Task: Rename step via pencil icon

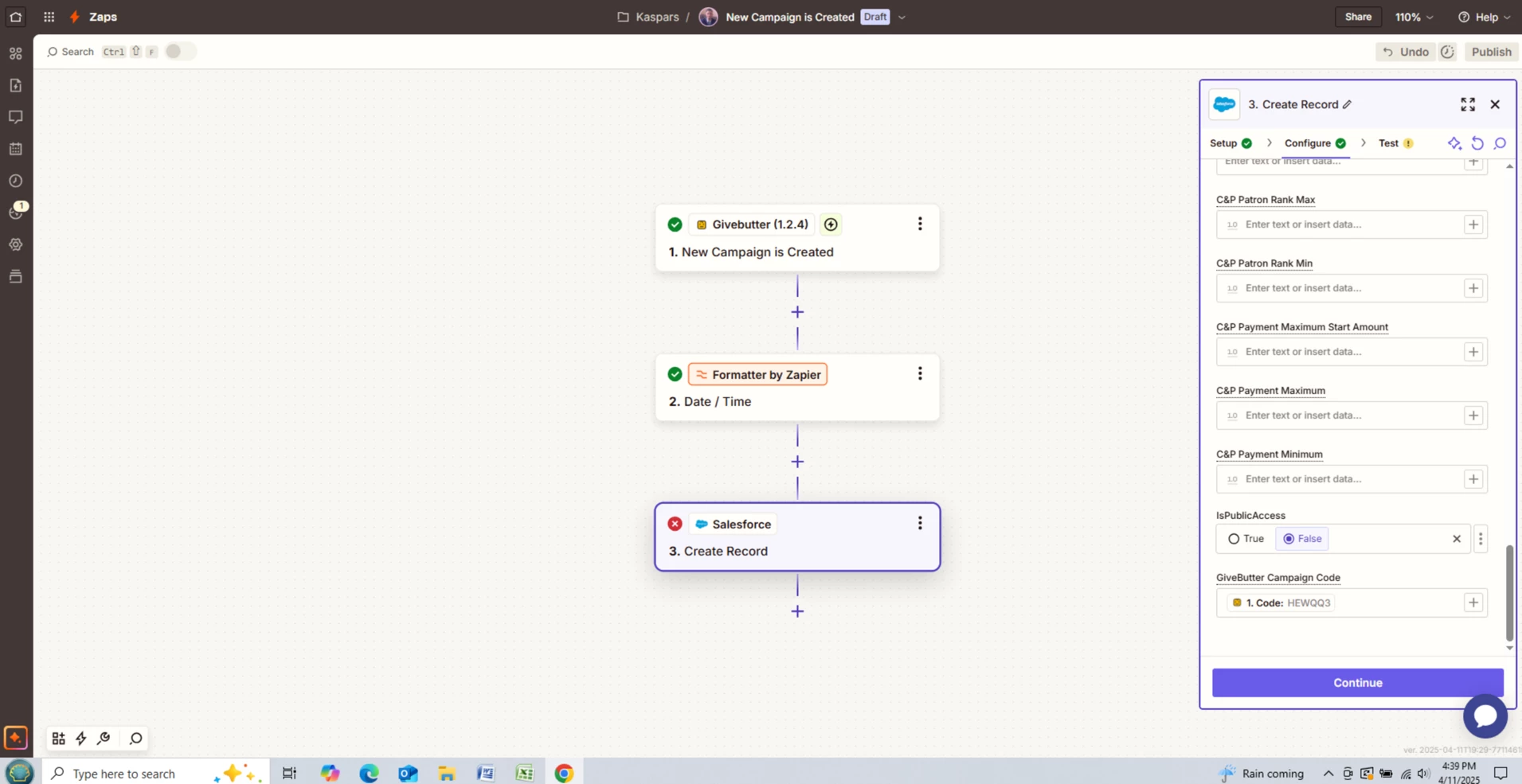Action: (1347, 104)
